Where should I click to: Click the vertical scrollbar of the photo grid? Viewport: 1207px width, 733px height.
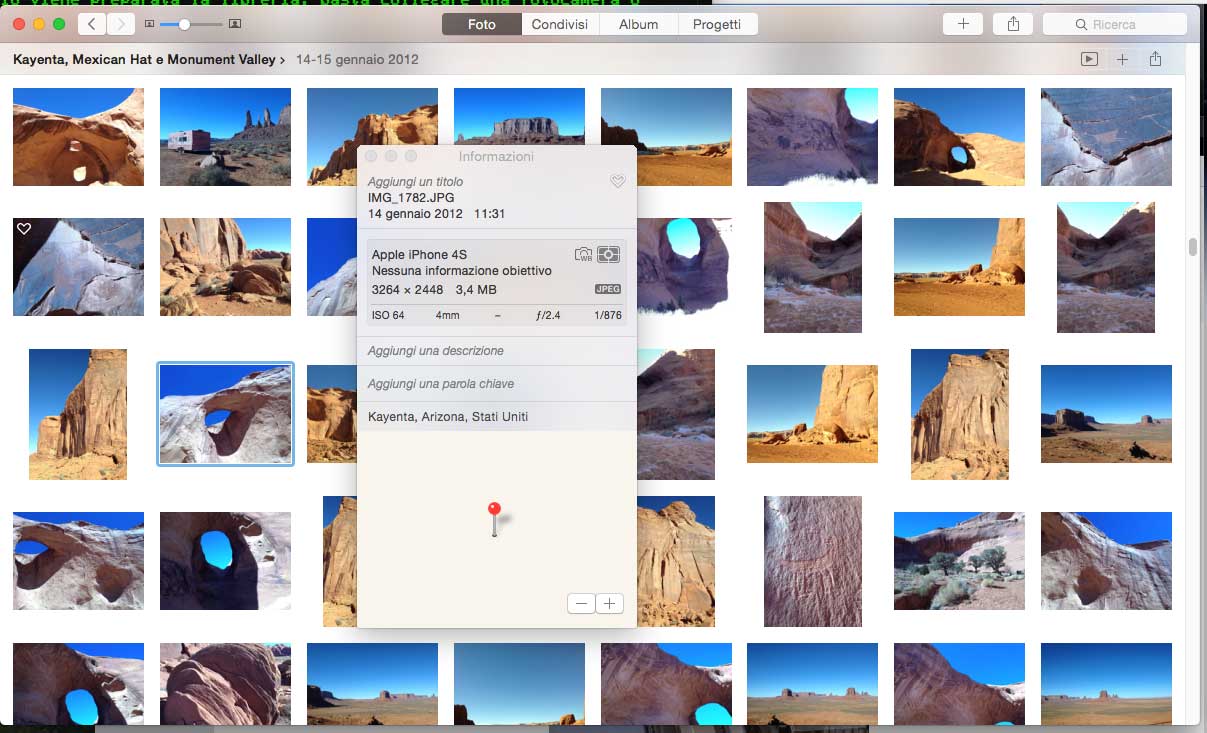tap(1192, 246)
